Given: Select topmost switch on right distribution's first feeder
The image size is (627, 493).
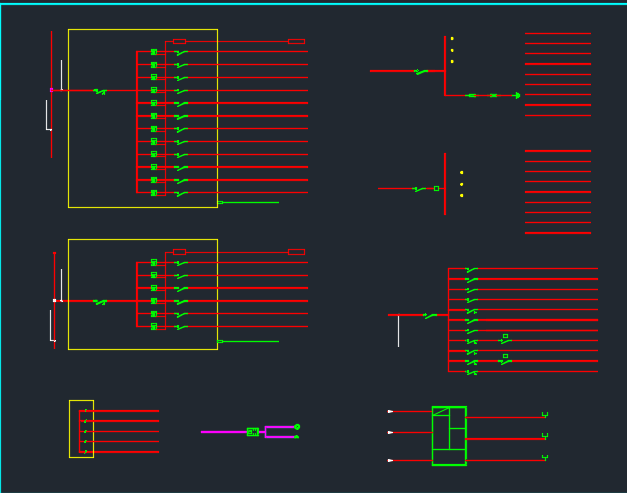Looking at the screenshot, I should (x=471, y=270).
